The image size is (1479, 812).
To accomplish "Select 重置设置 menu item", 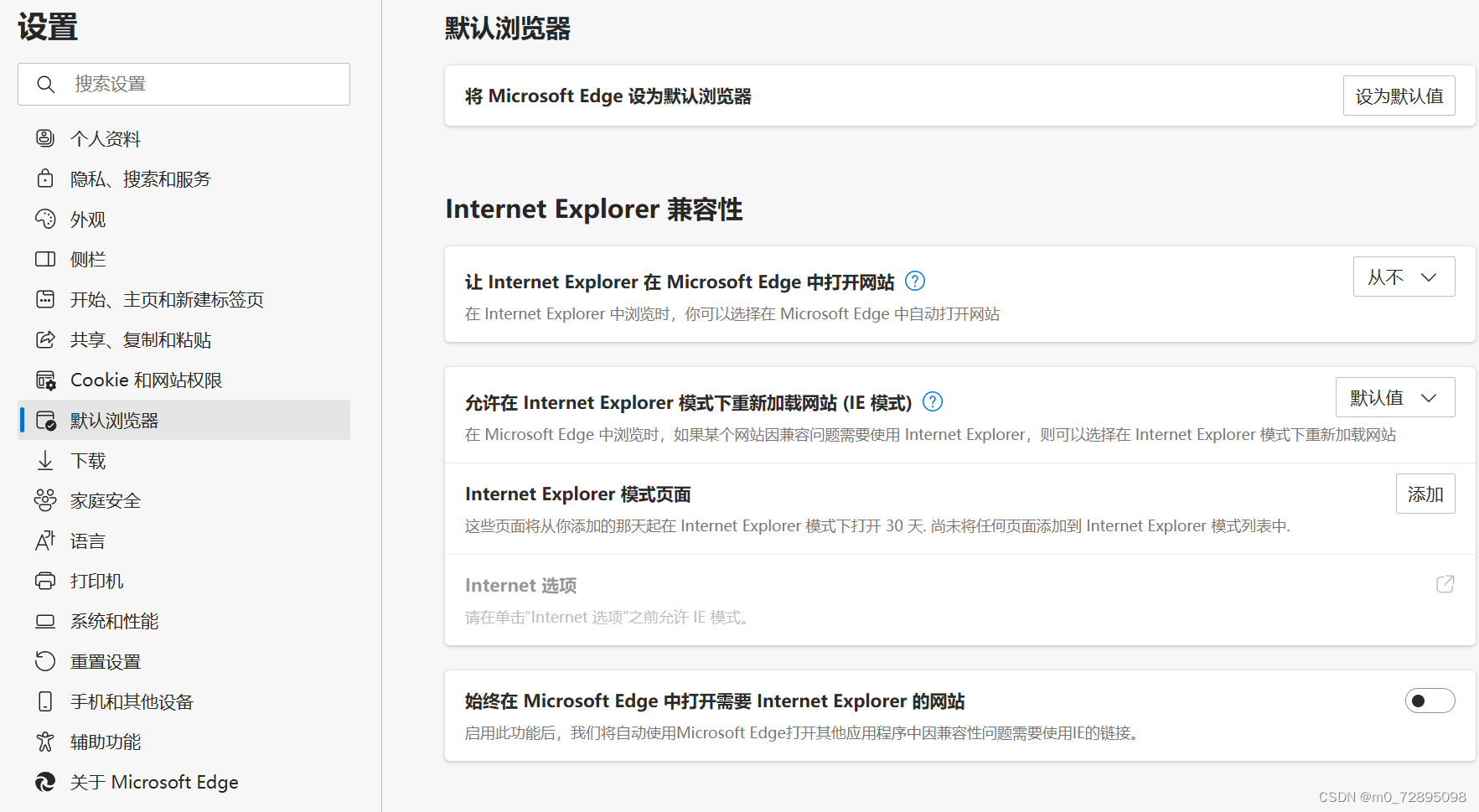I will click(184, 661).
